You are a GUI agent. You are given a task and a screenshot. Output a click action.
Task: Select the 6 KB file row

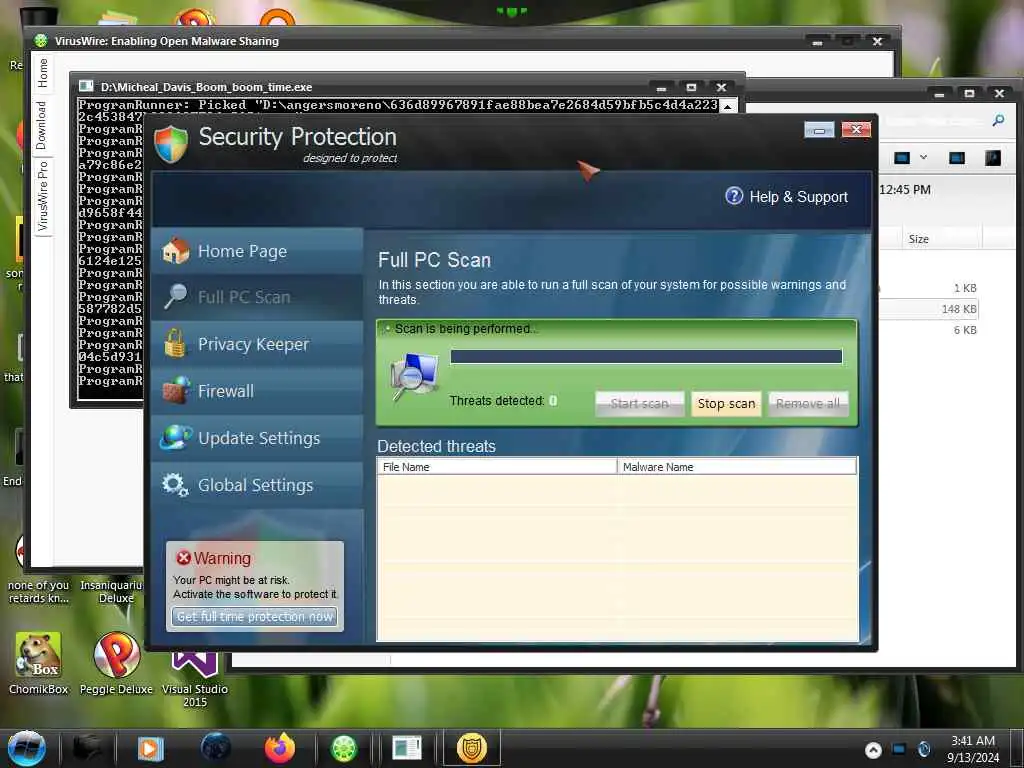tap(929, 330)
